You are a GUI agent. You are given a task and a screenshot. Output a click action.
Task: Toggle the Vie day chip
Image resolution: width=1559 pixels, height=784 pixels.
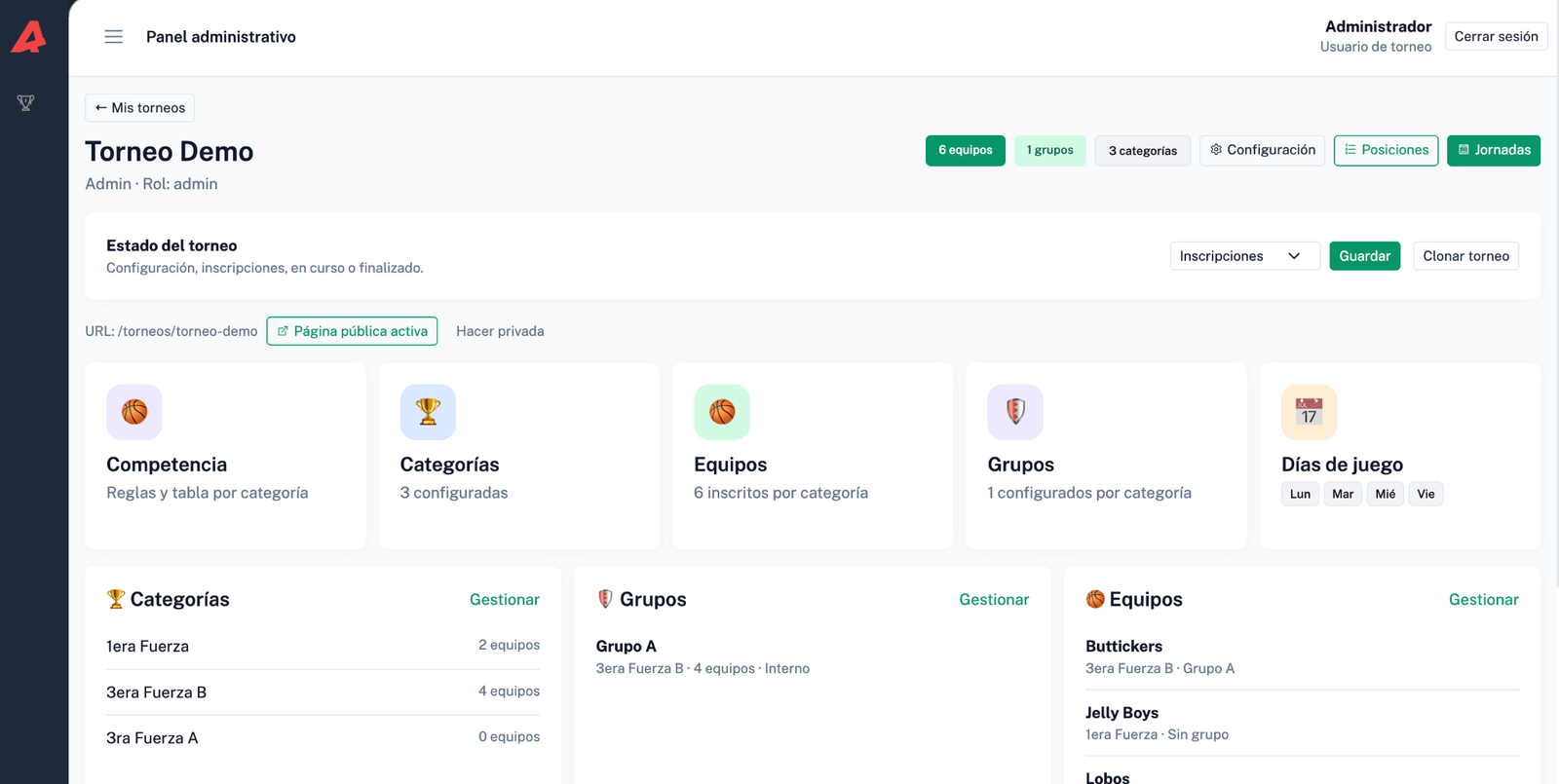[x=1426, y=494]
